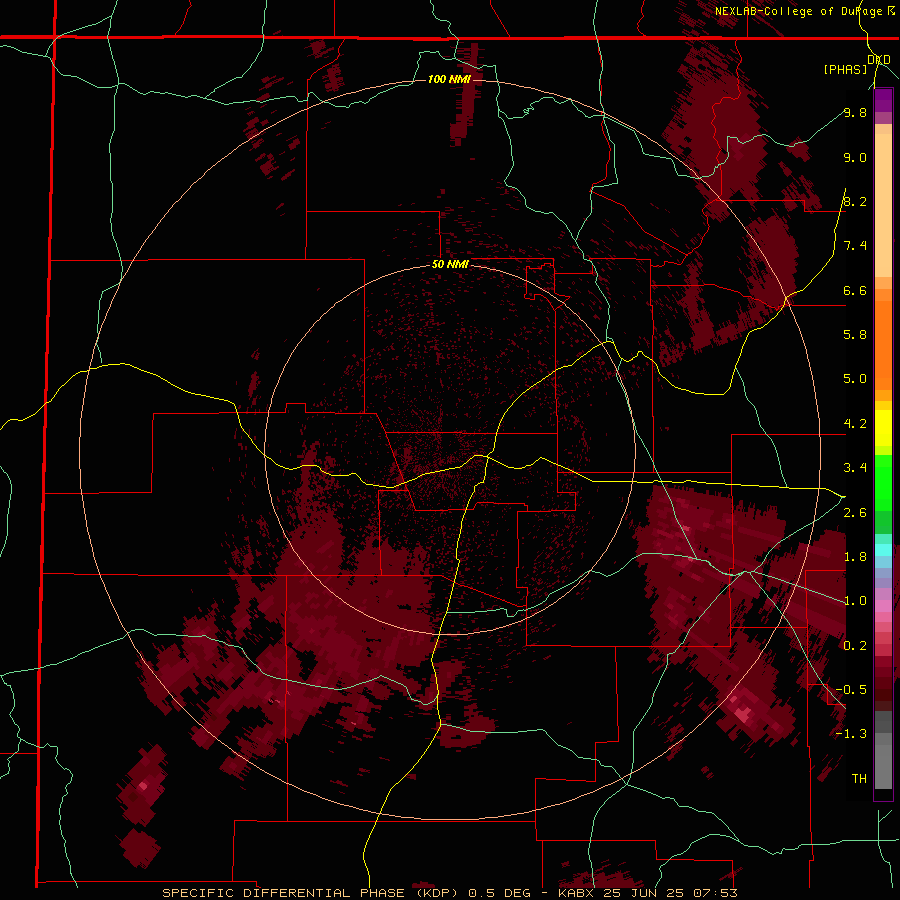Click the 2.6 scale value
The width and height of the screenshot is (900, 900).
[855, 513]
